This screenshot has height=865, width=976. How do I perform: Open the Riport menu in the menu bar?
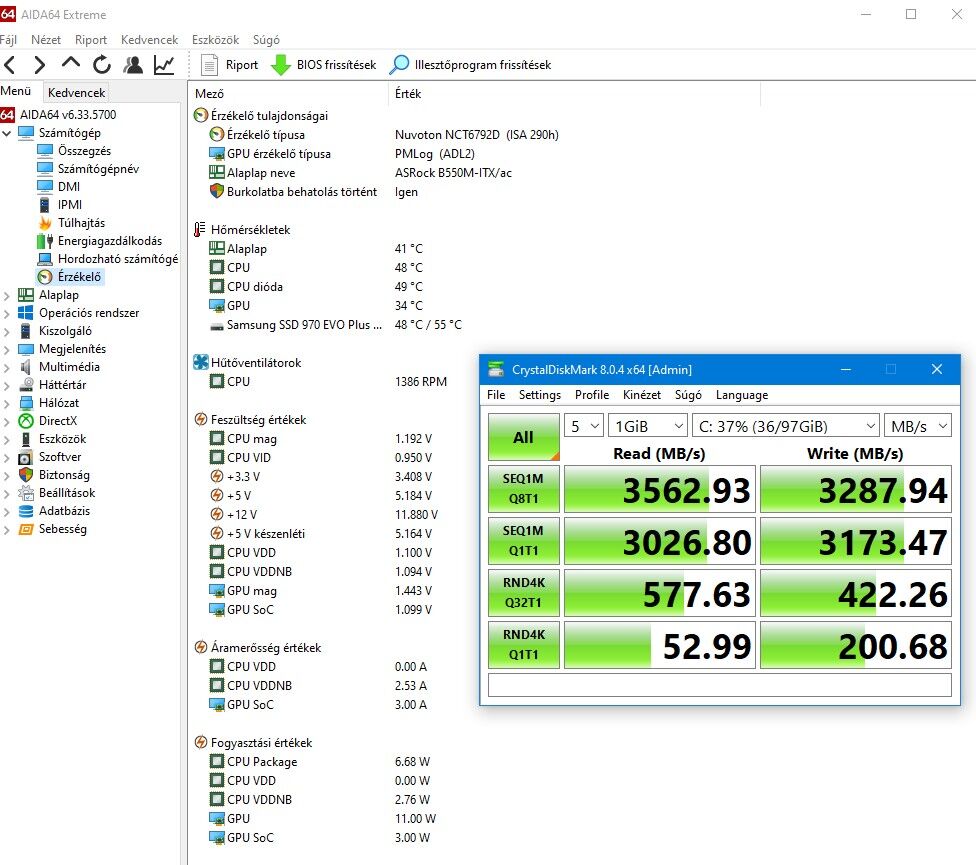coord(91,40)
